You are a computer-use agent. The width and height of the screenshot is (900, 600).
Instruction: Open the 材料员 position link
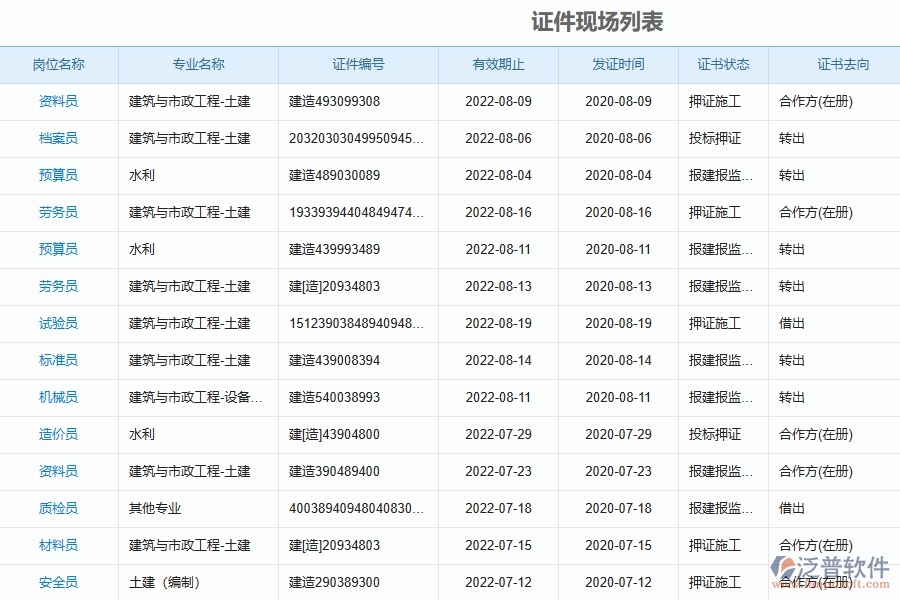(57, 545)
